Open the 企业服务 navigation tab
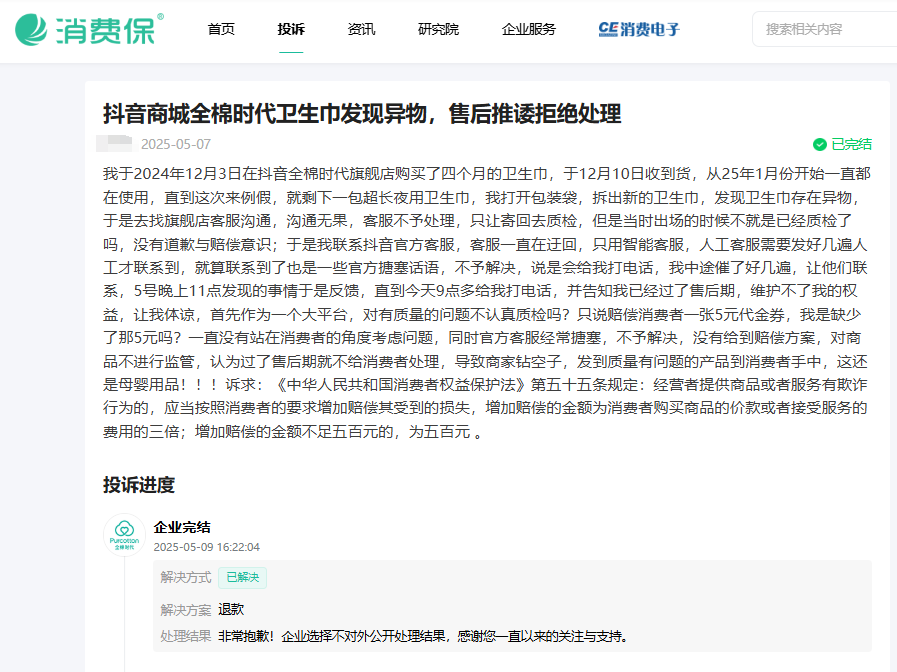Image resolution: width=897 pixels, height=672 pixels. [x=529, y=29]
